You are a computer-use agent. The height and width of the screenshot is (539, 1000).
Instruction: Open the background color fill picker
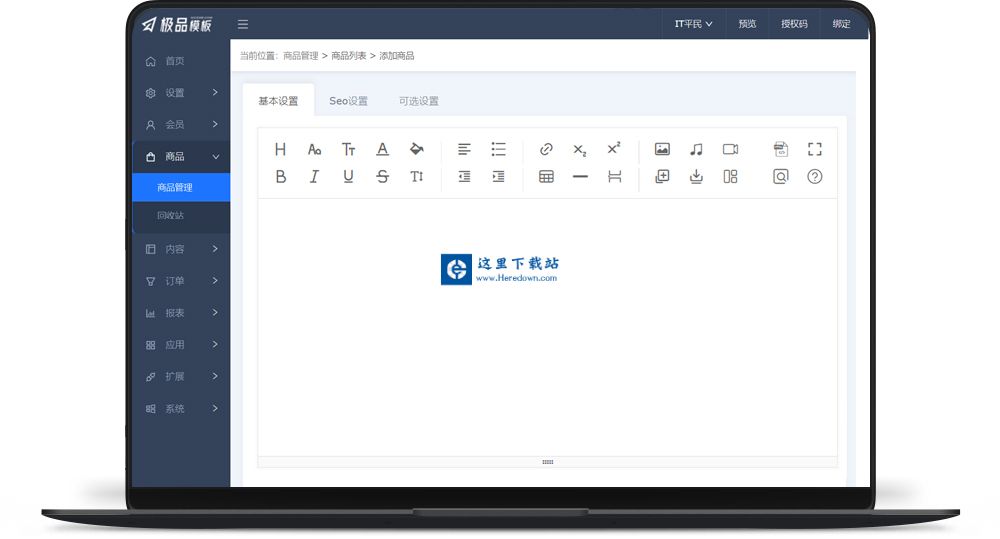[x=416, y=149]
